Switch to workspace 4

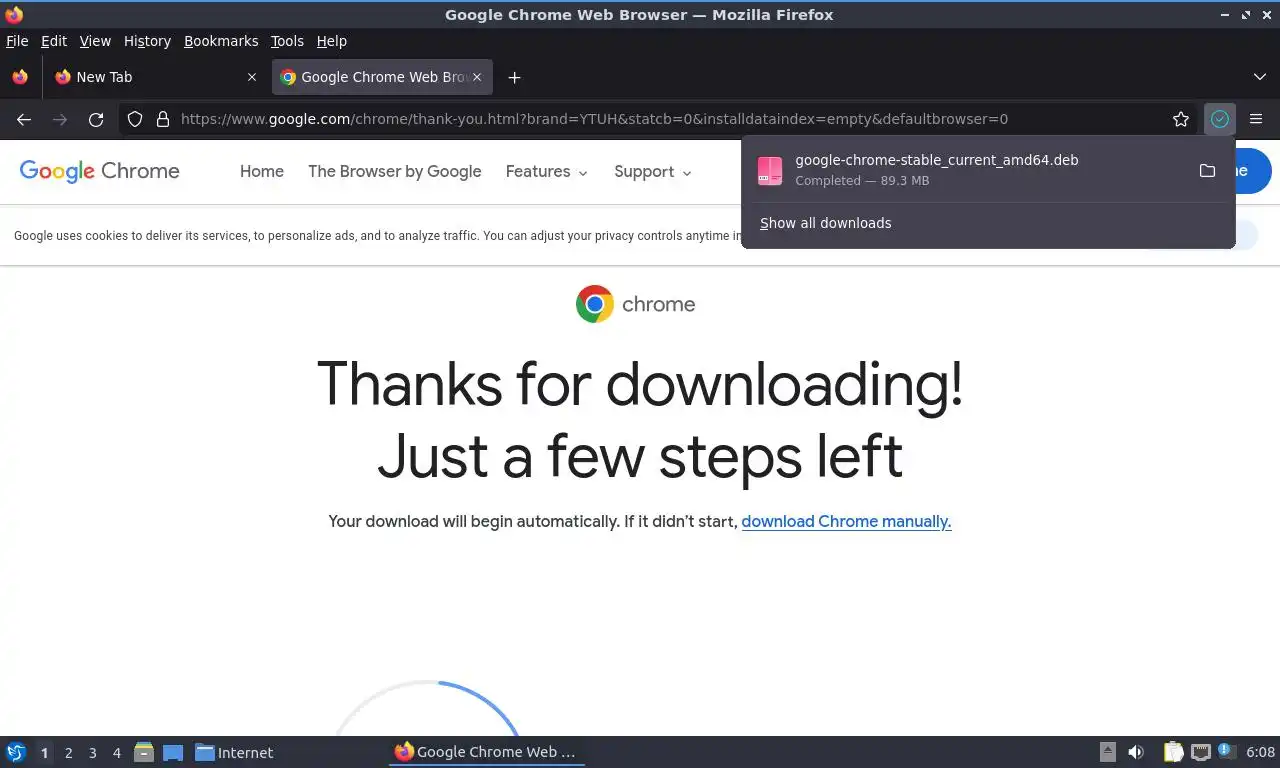[x=117, y=753]
